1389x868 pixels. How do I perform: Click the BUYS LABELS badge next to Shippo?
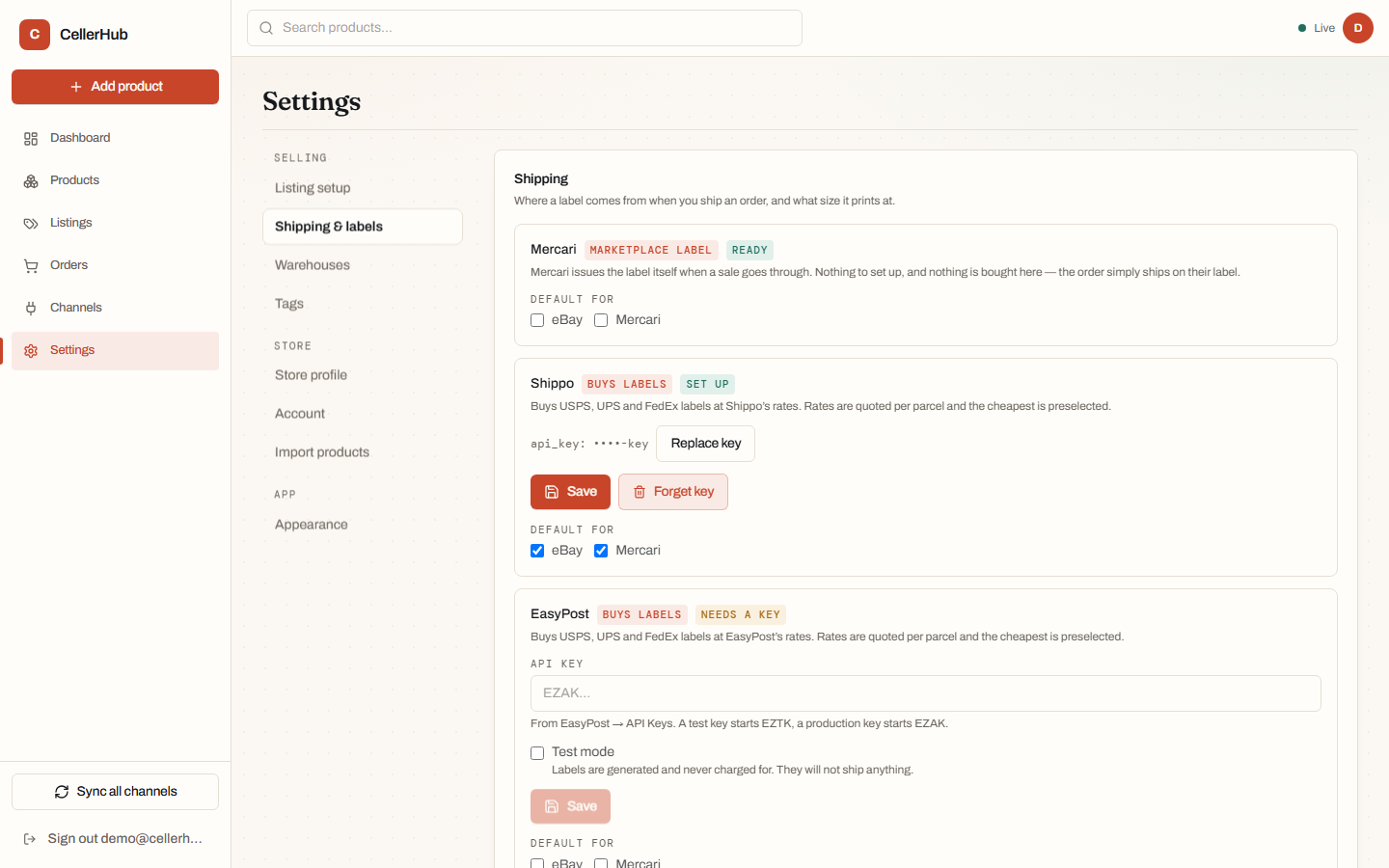627,385
